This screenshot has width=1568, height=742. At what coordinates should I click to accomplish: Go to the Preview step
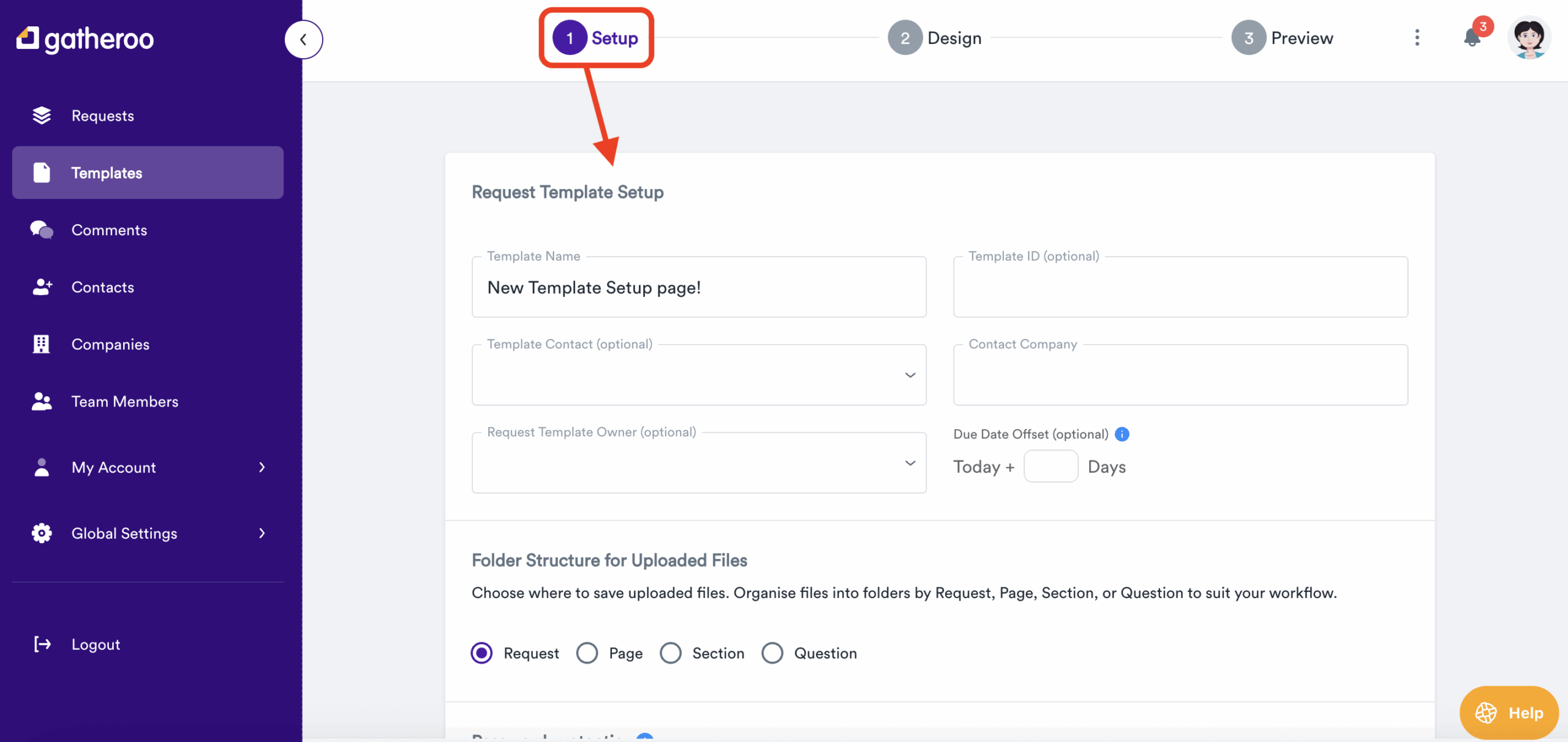1283,38
